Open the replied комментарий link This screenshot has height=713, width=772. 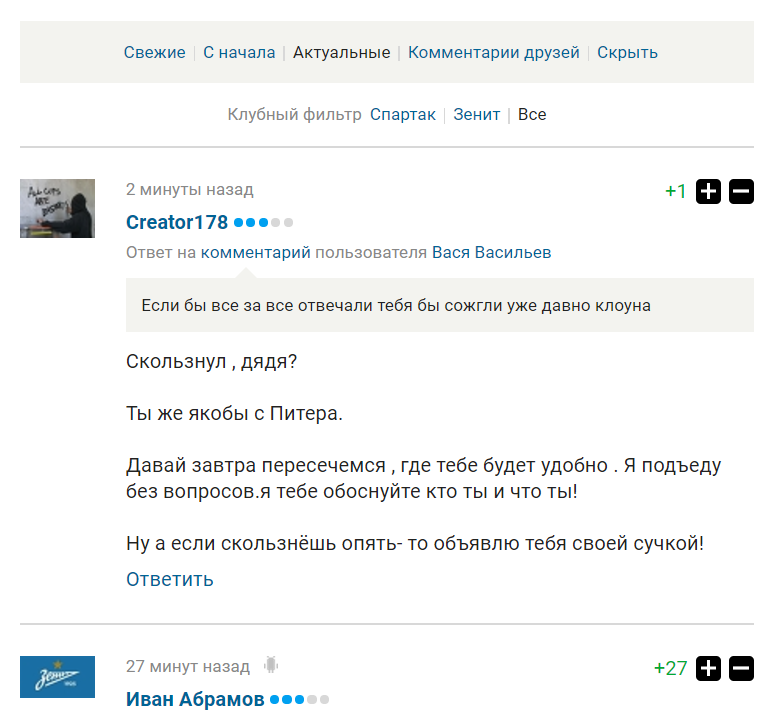coord(256,253)
